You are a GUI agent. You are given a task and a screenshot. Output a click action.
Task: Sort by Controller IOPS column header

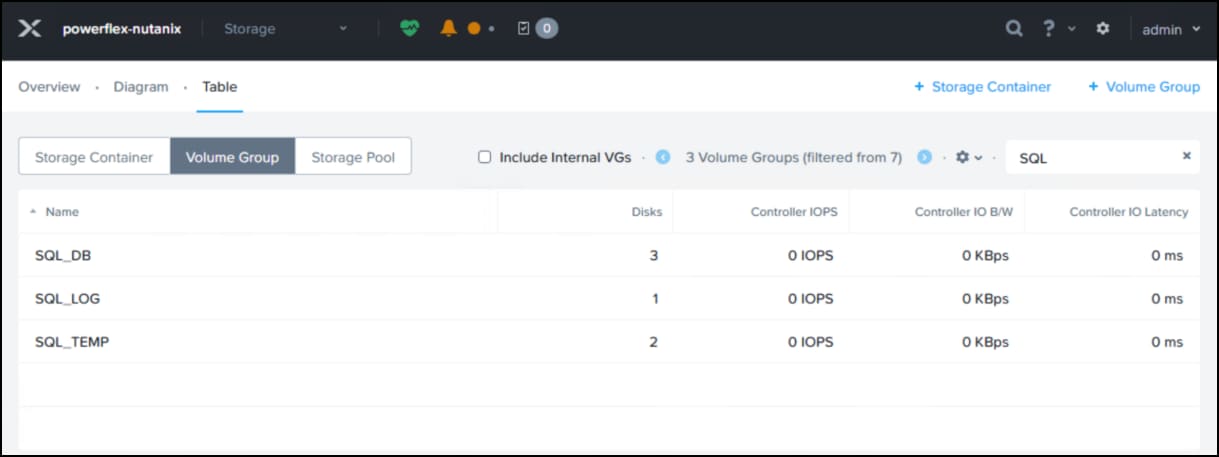coord(794,212)
